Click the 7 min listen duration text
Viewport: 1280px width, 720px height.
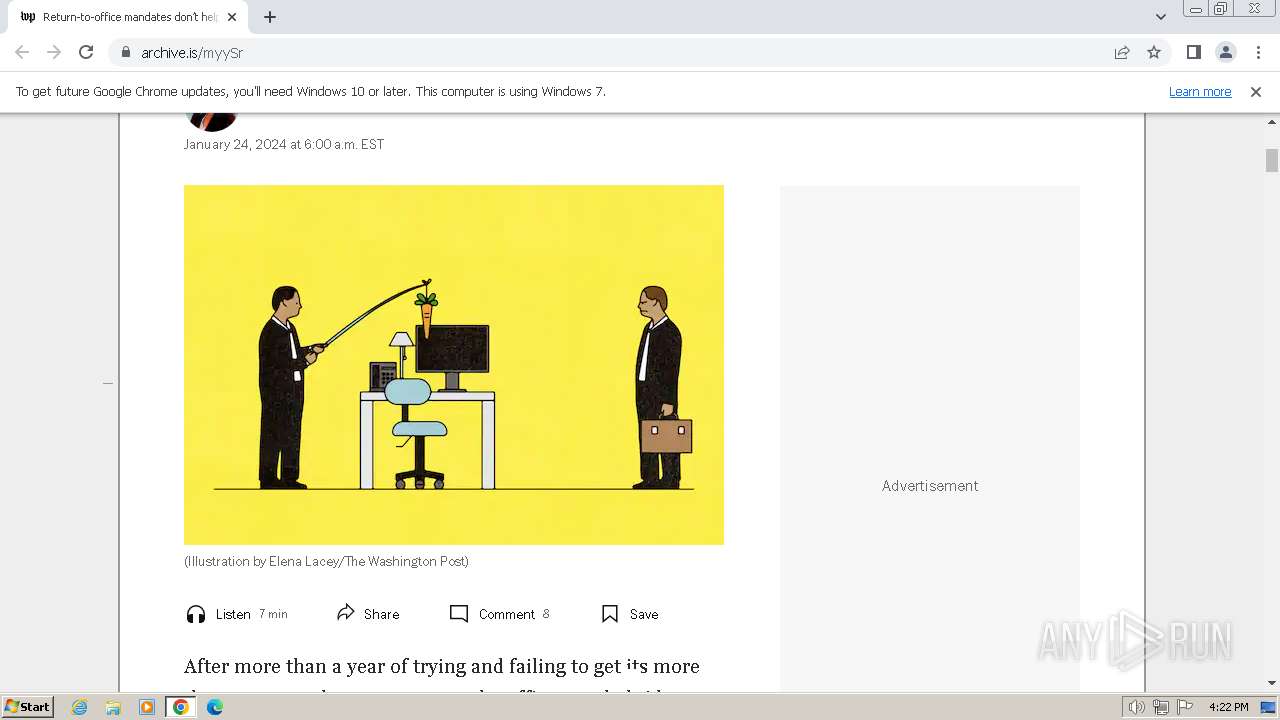click(x=273, y=614)
